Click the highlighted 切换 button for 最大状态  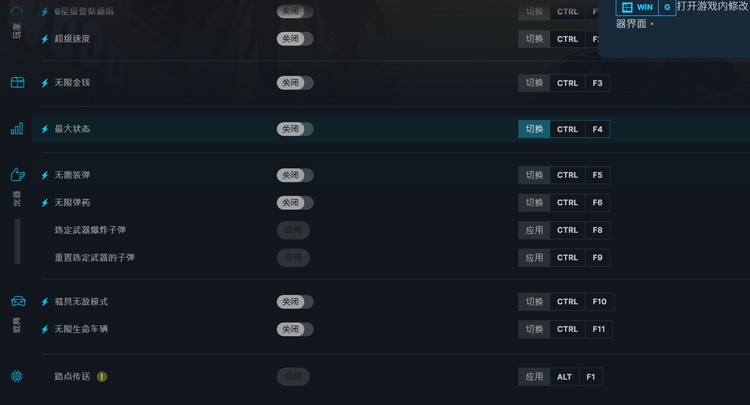pyautogui.click(x=534, y=129)
